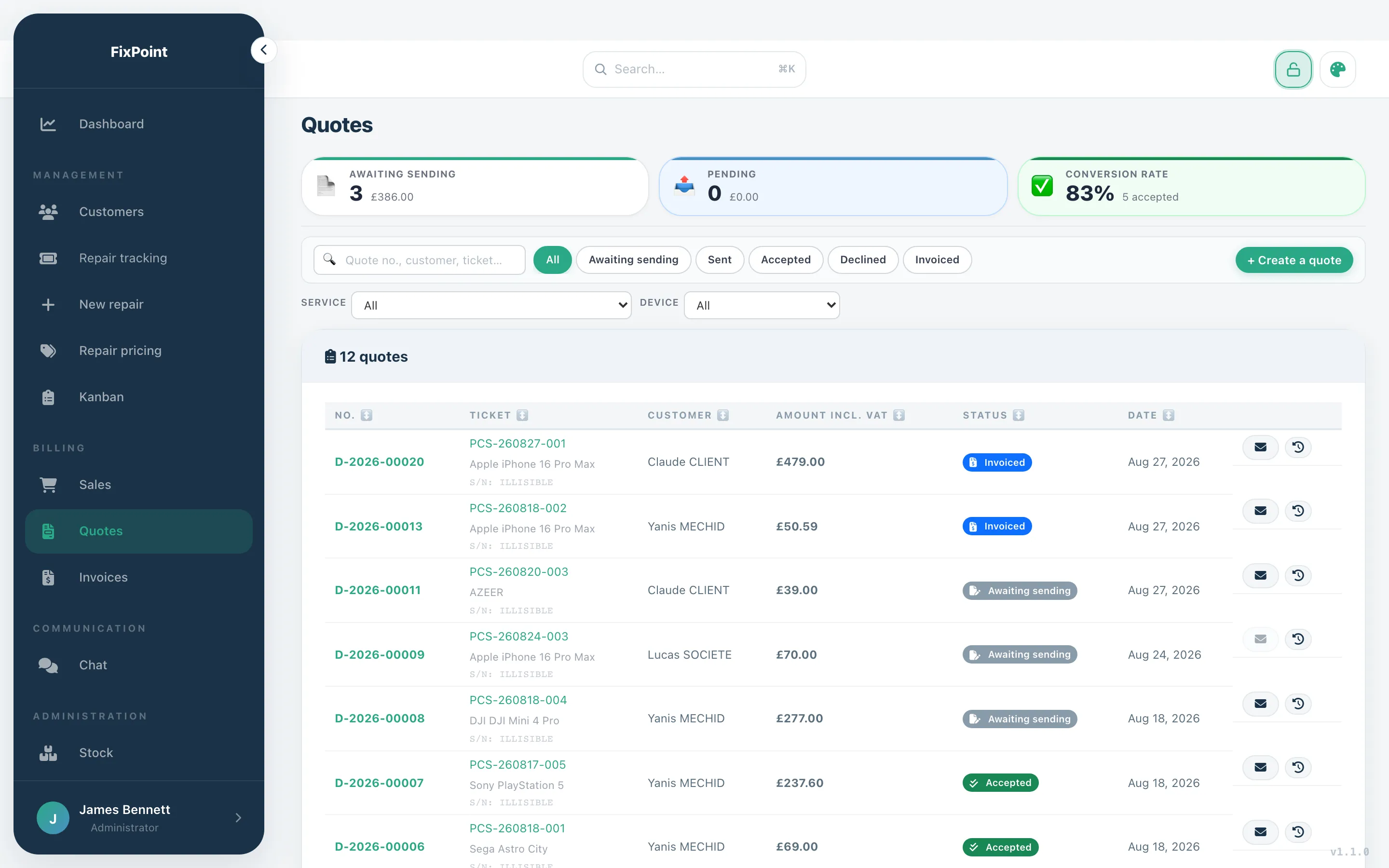Open Chat in the sidebar
Image resolution: width=1389 pixels, height=868 pixels.
[x=139, y=665]
